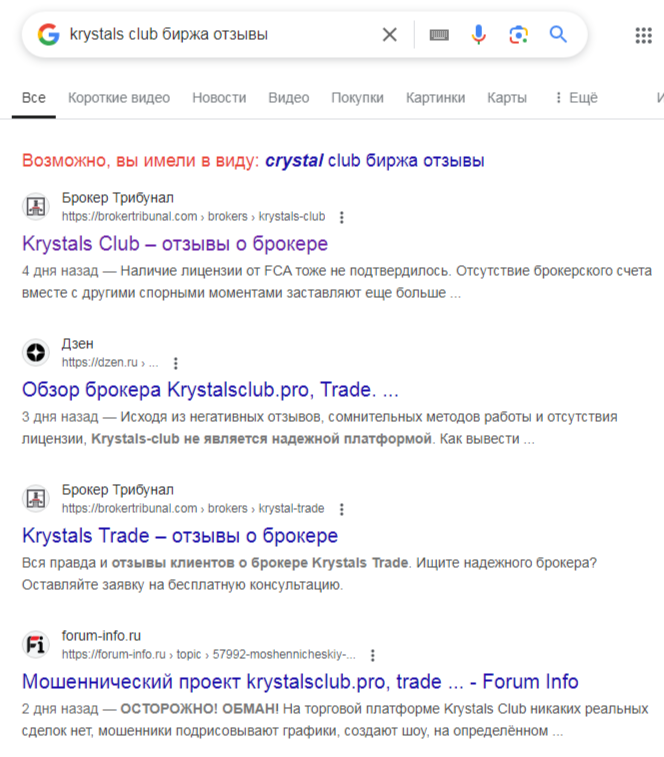Open the on-screen keyboard icon
The width and height of the screenshot is (664, 757).
click(439, 35)
